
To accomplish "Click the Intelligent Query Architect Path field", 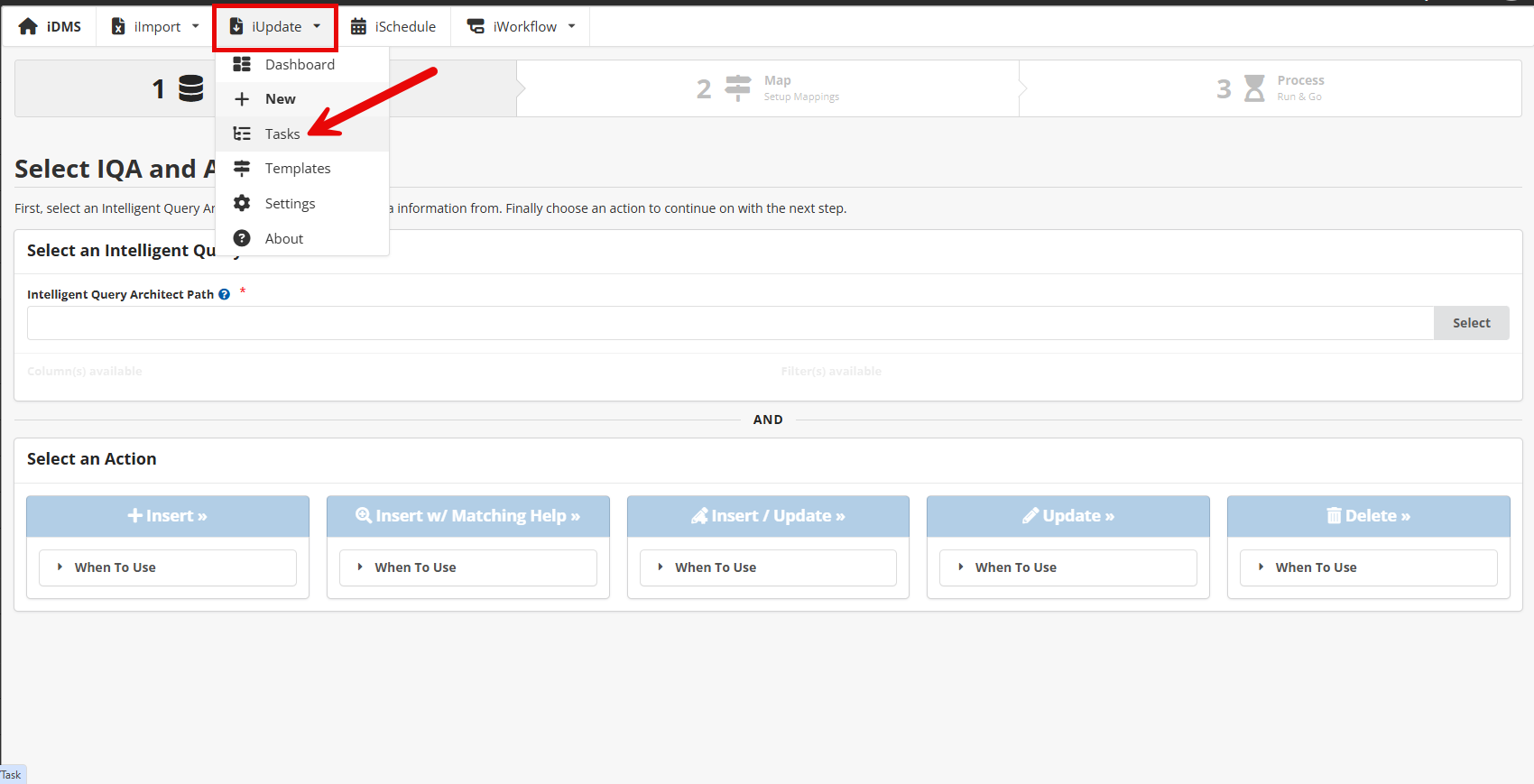I will point(729,323).
